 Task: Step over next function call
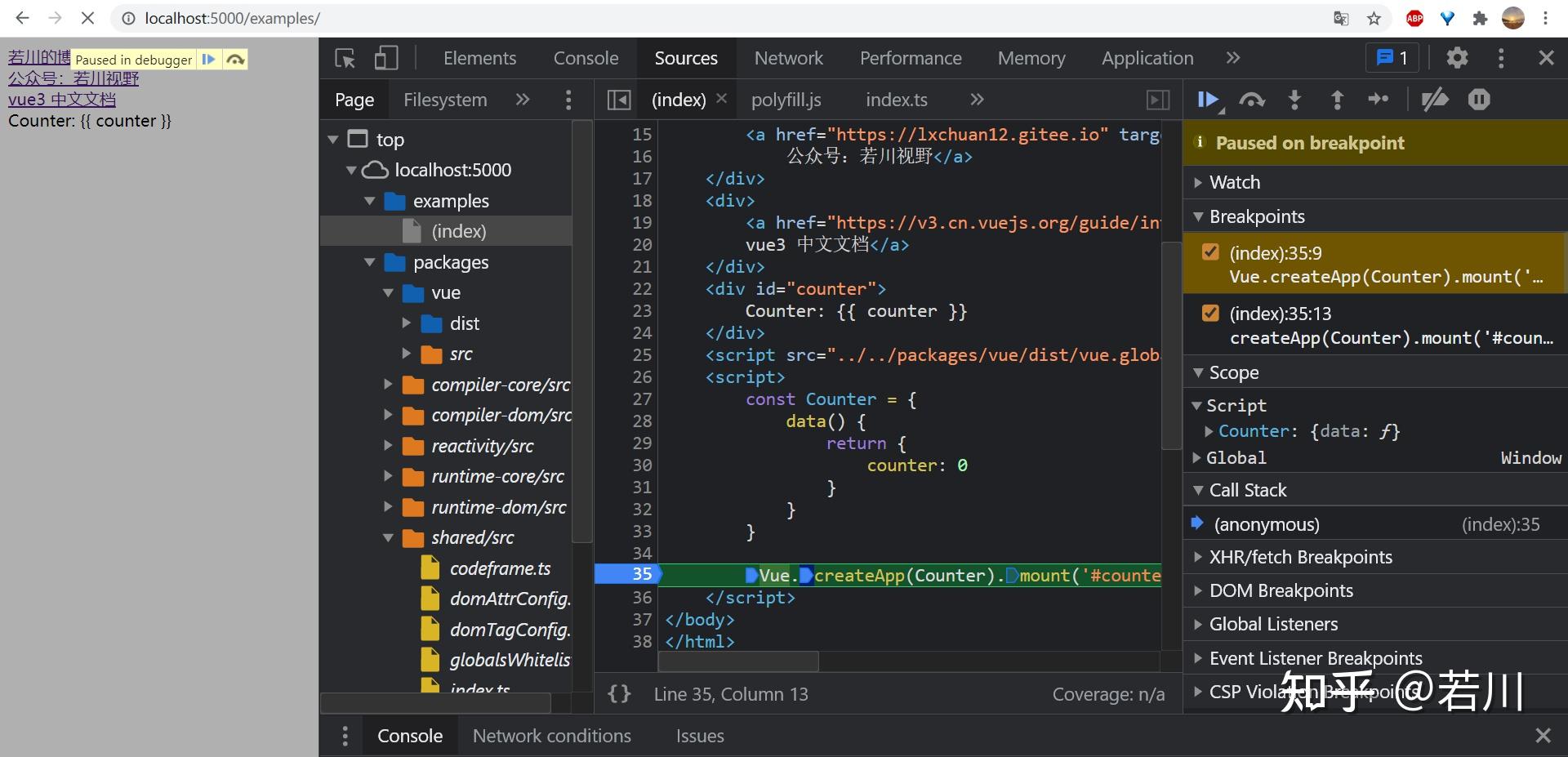pyautogui.click(x=1252, y=100)
